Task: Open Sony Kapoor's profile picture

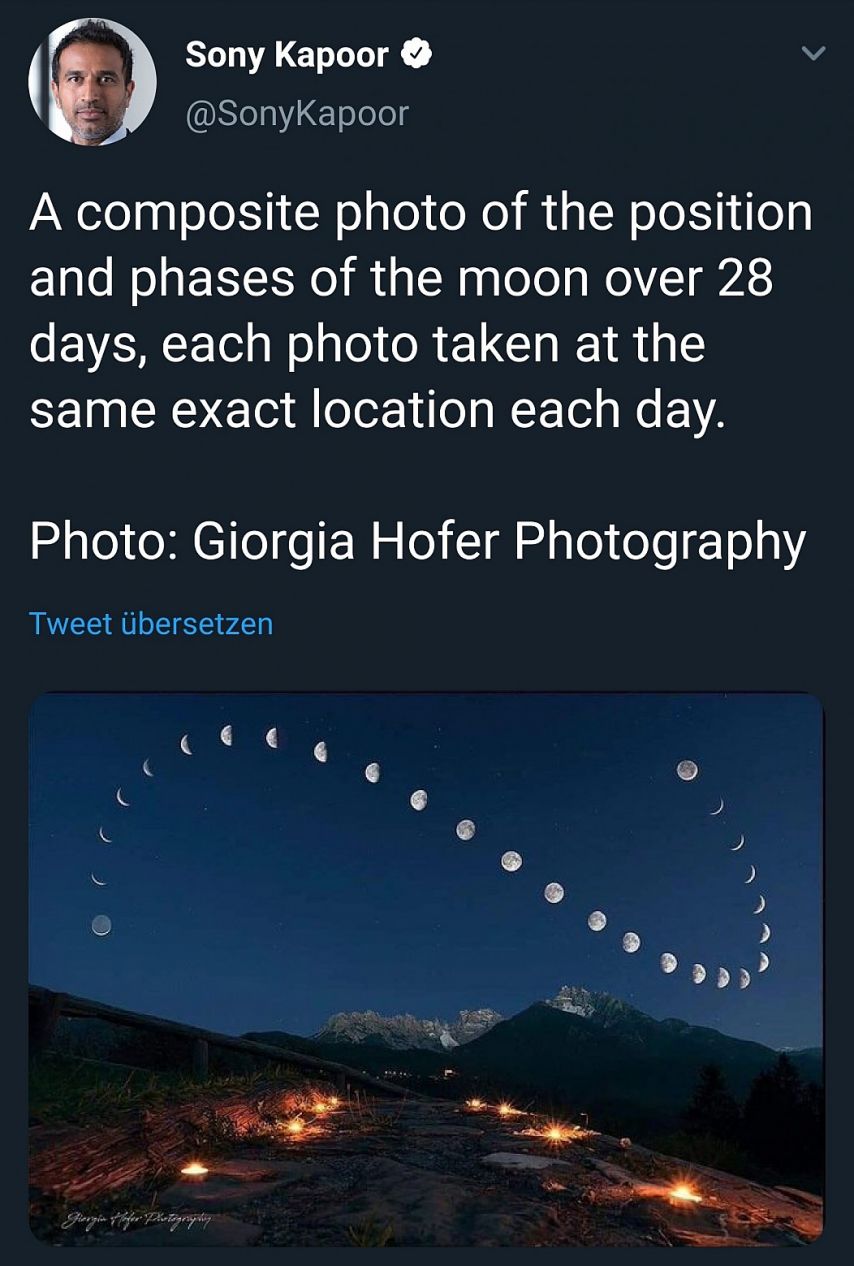Action: (x=92, y=82)
